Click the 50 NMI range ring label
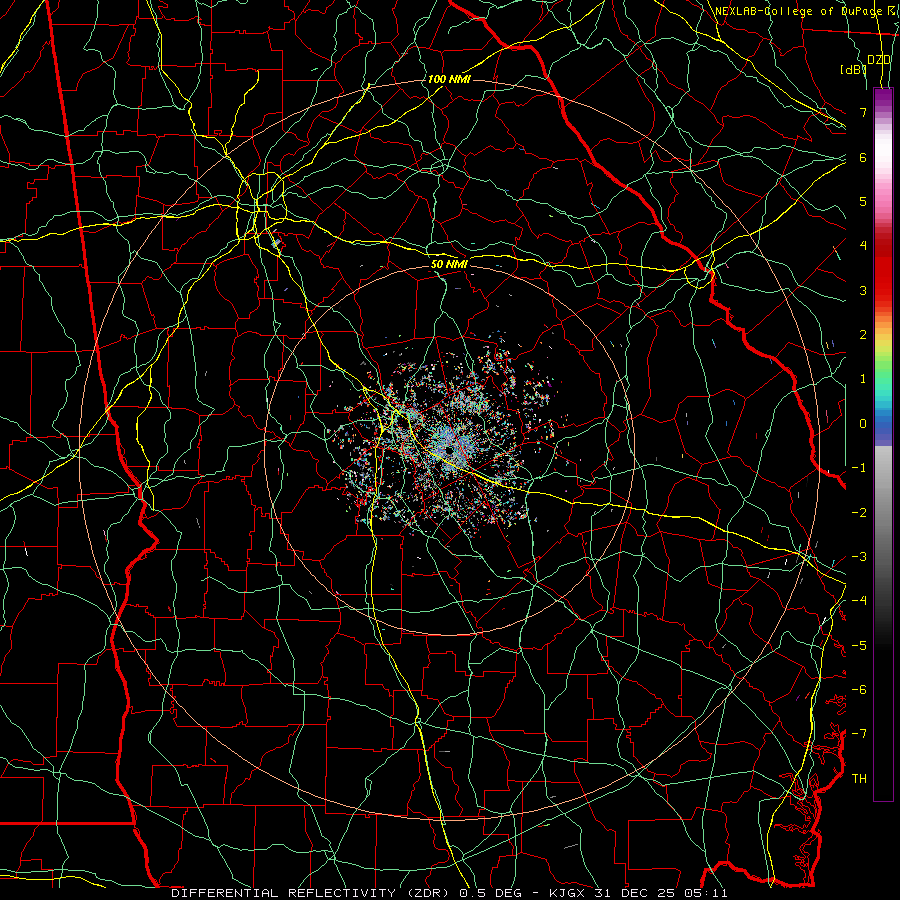Viewport: 900px width, 900px height. tap(449, 264)
